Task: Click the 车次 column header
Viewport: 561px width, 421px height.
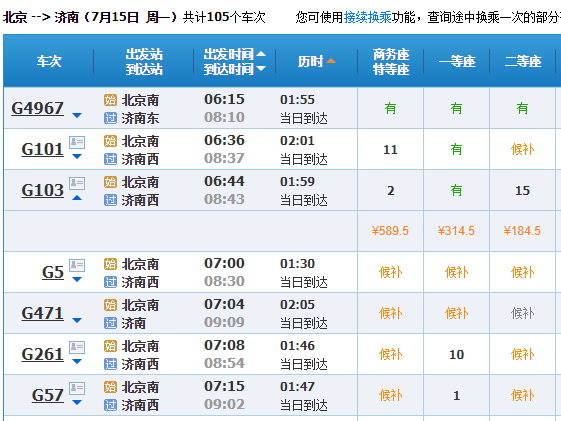Action: click(49, 61)
